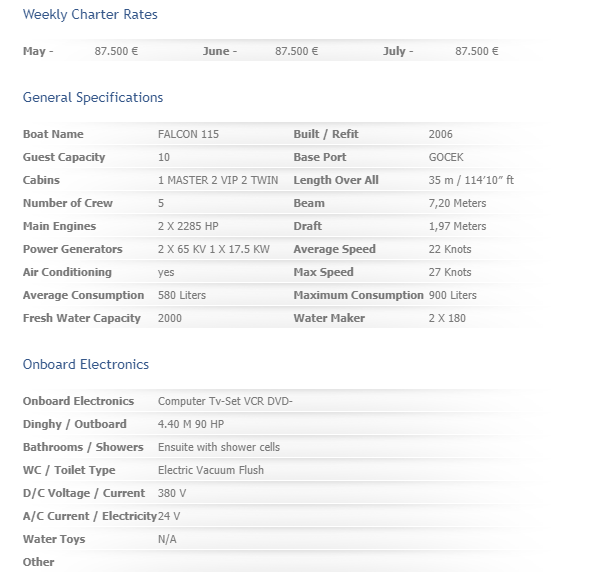This screenshot has height=575, width=607.
Task: Click the 'Bathrooms / Showers' label
Action: click(x=83, y=447)
